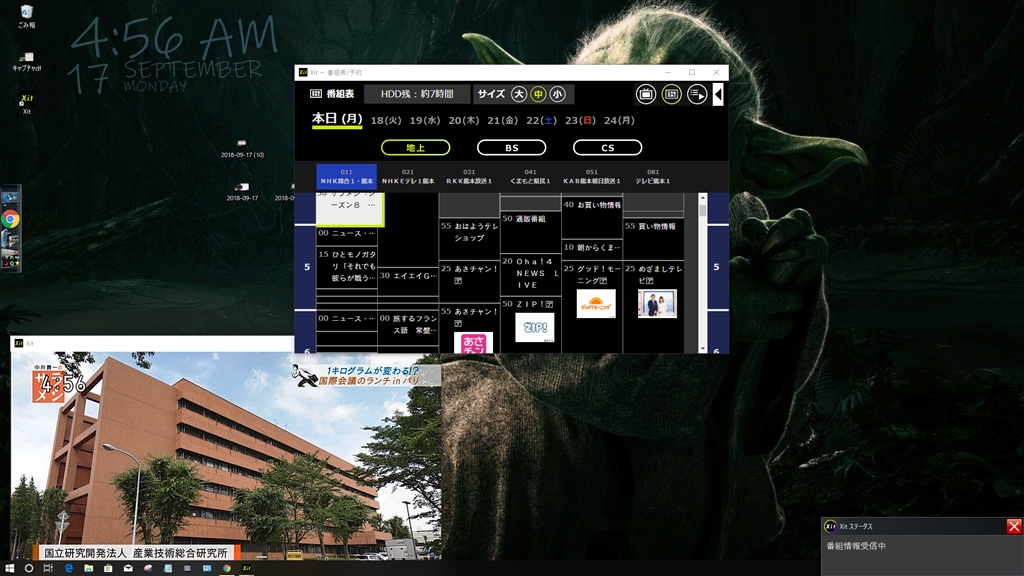
Task: Select channel 031 RKK熊本放送1 header
Action: [x=469, y=176]
